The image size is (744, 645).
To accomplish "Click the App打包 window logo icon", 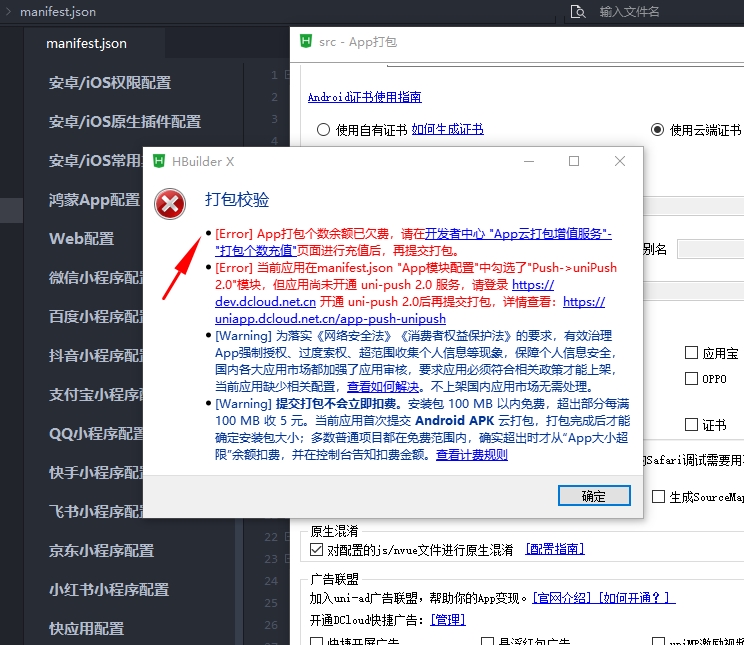I will [306, 41].
